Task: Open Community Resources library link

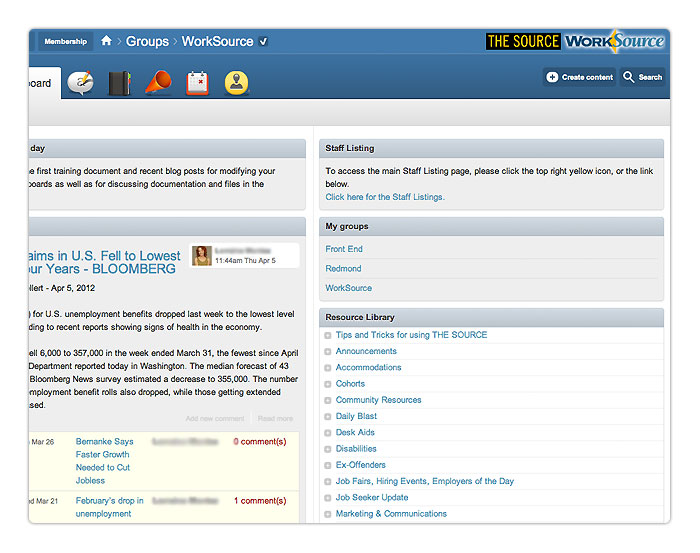Action: tap(379, 400)
